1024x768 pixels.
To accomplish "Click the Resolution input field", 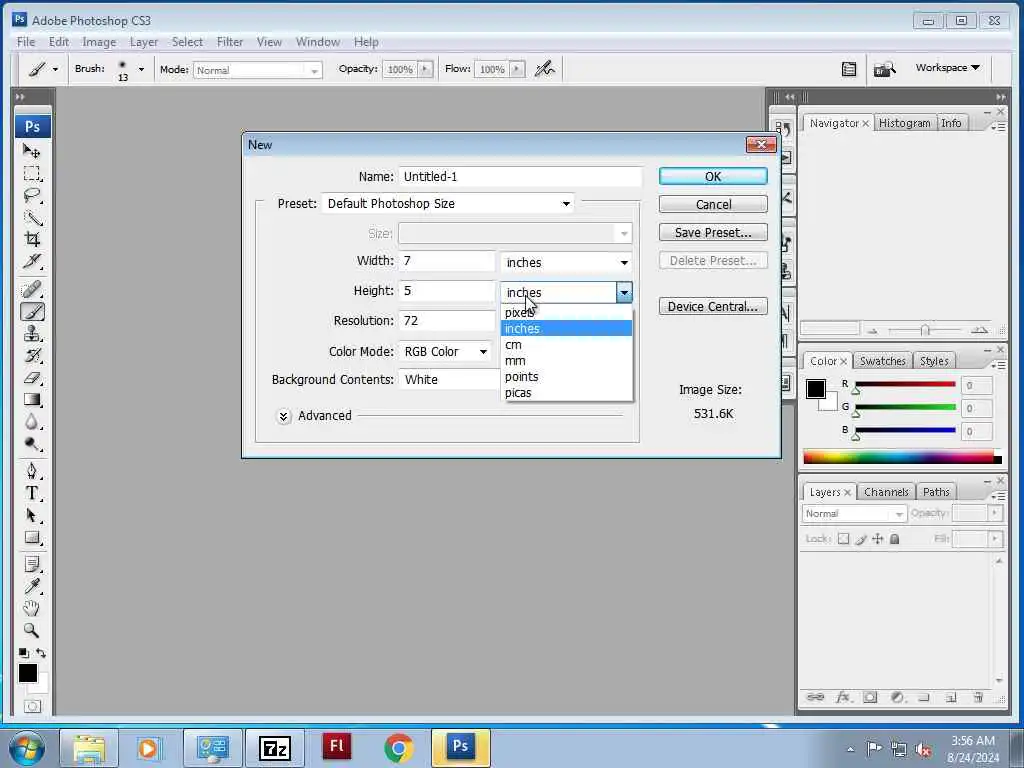I will pos(447,321).
